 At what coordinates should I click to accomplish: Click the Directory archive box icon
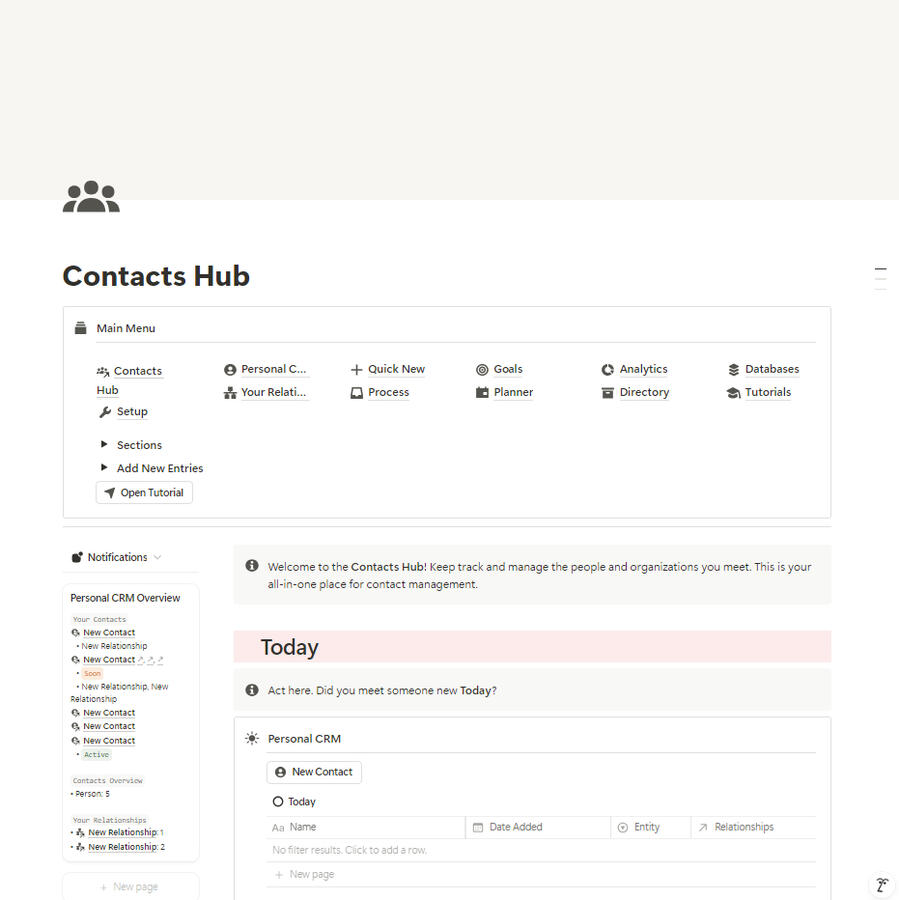pyautogui.click(x=607, y=393)
